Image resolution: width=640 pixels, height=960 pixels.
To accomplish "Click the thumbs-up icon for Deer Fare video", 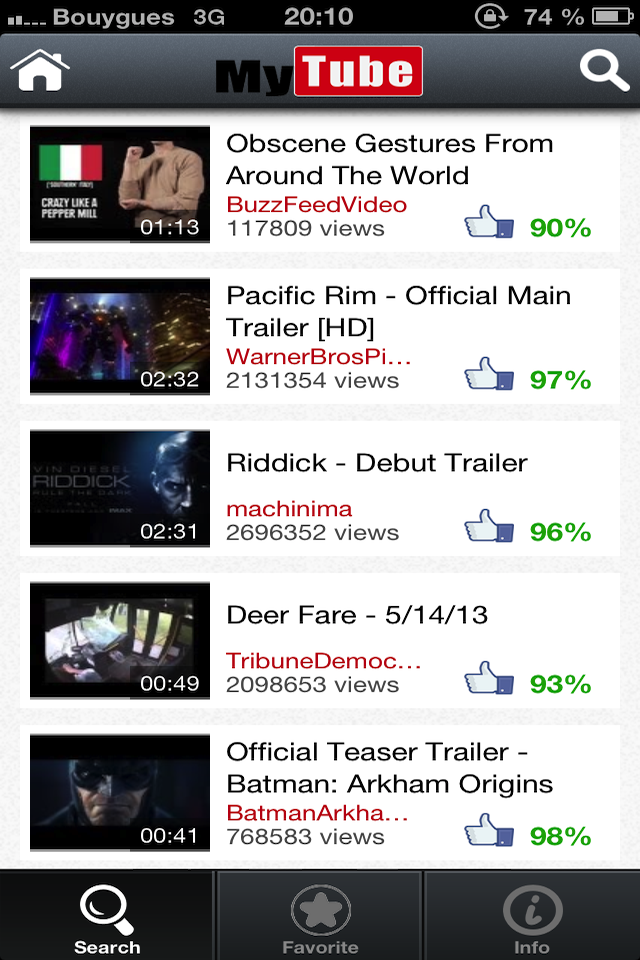I will 488,678.
